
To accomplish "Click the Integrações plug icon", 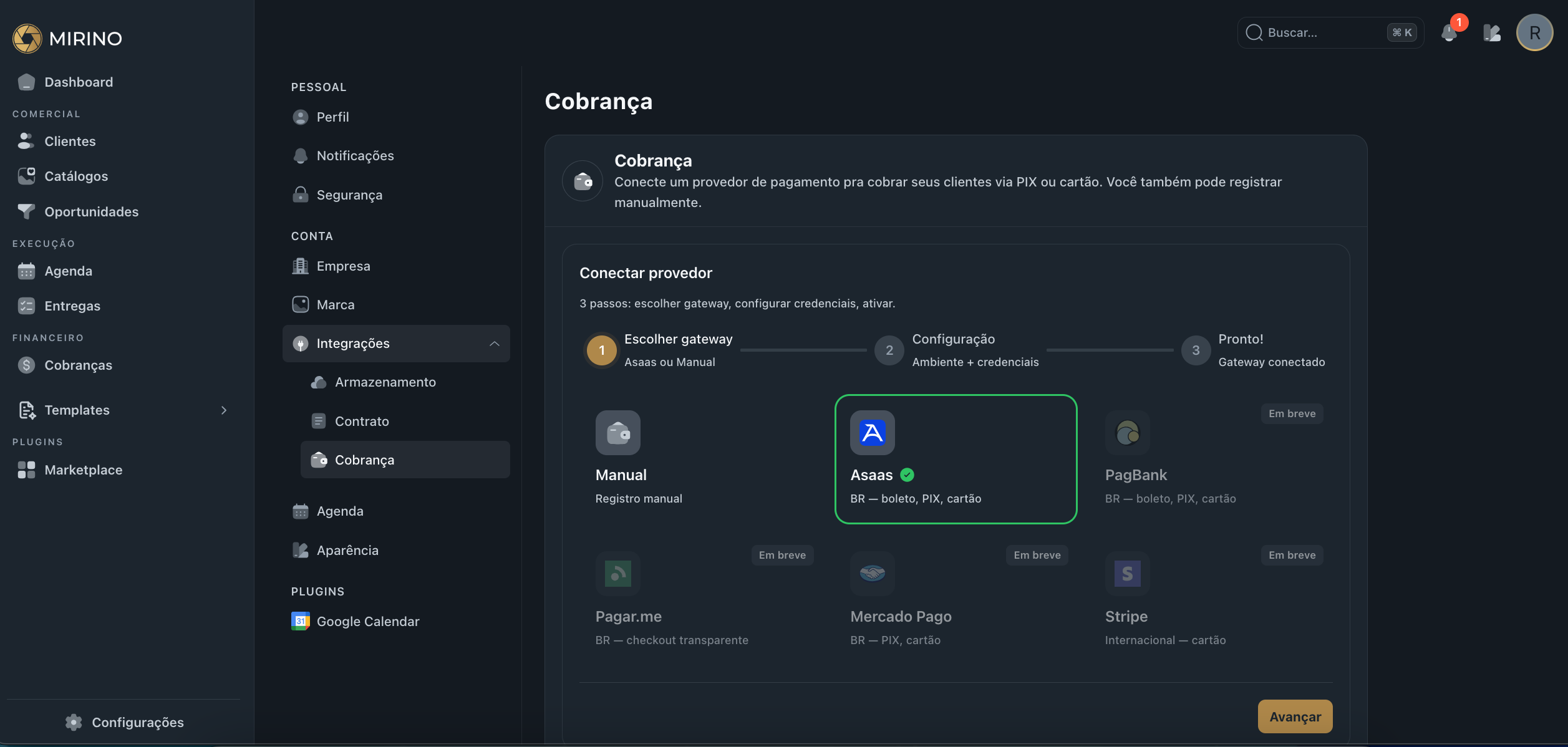I will click(x=301, y=344).
